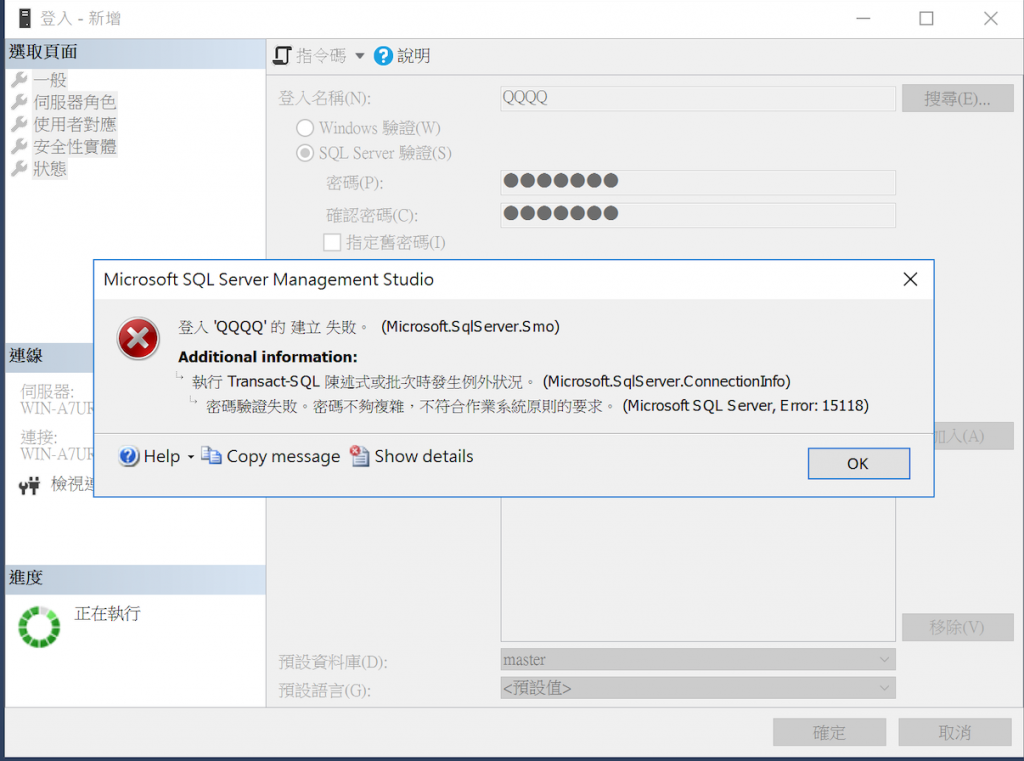The height and width of the screenshot is (761, 1024).
Task: Close the Management Studio error dialog
Action: 910,280
